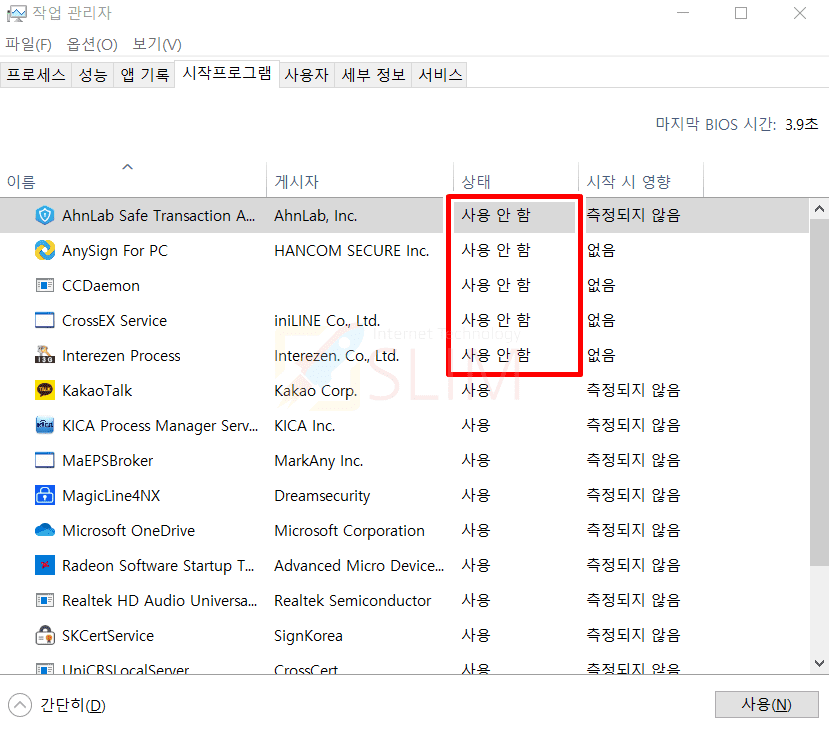This screenshot has height=735, width=829.
Task: Select the MaEPSBroker entry
Action: pos(107,461)
